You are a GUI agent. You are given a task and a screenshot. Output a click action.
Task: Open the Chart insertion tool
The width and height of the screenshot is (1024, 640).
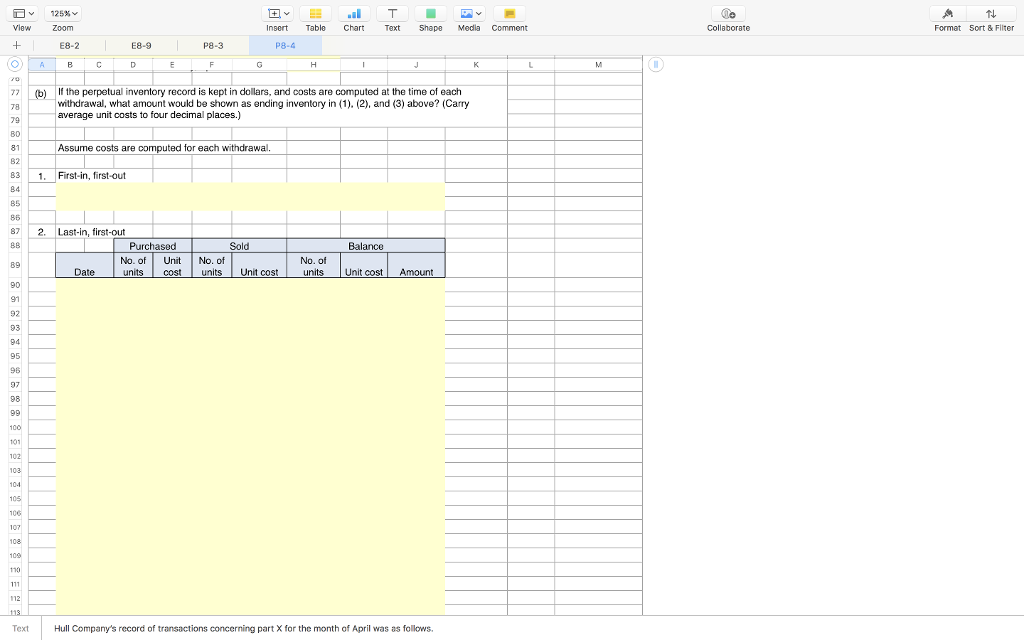353,15
